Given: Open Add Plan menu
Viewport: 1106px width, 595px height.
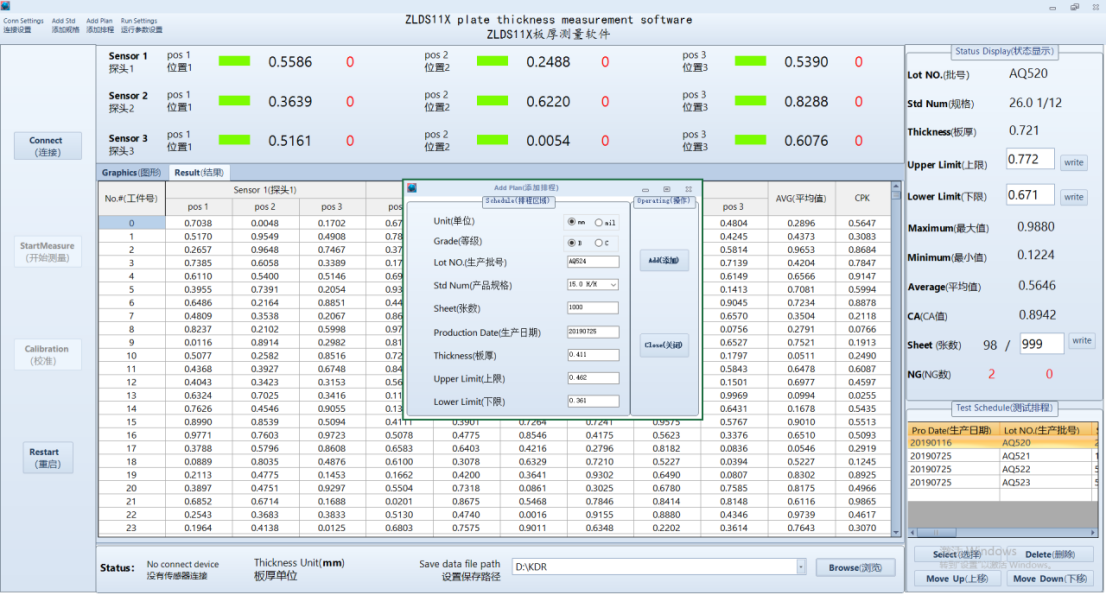Looking at the screenshot, I should point(99,25).
